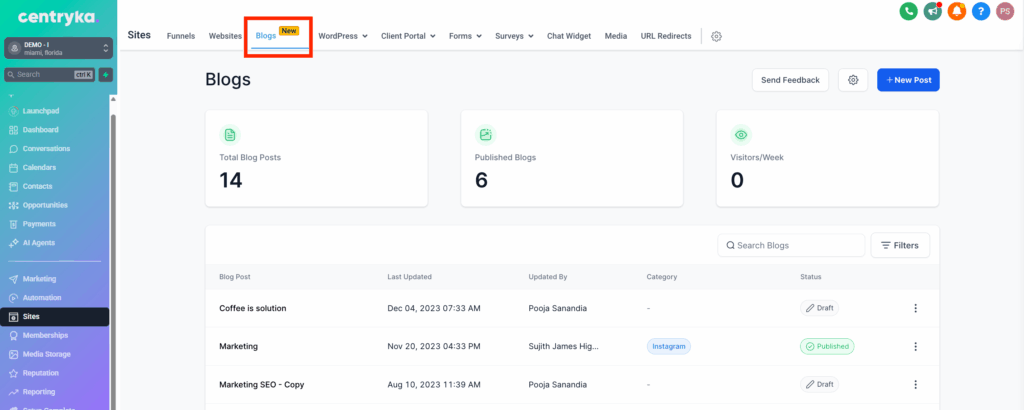Screen dimensions: 1024x410
Task: Open the URL Redirects tab
Action: 665,36
